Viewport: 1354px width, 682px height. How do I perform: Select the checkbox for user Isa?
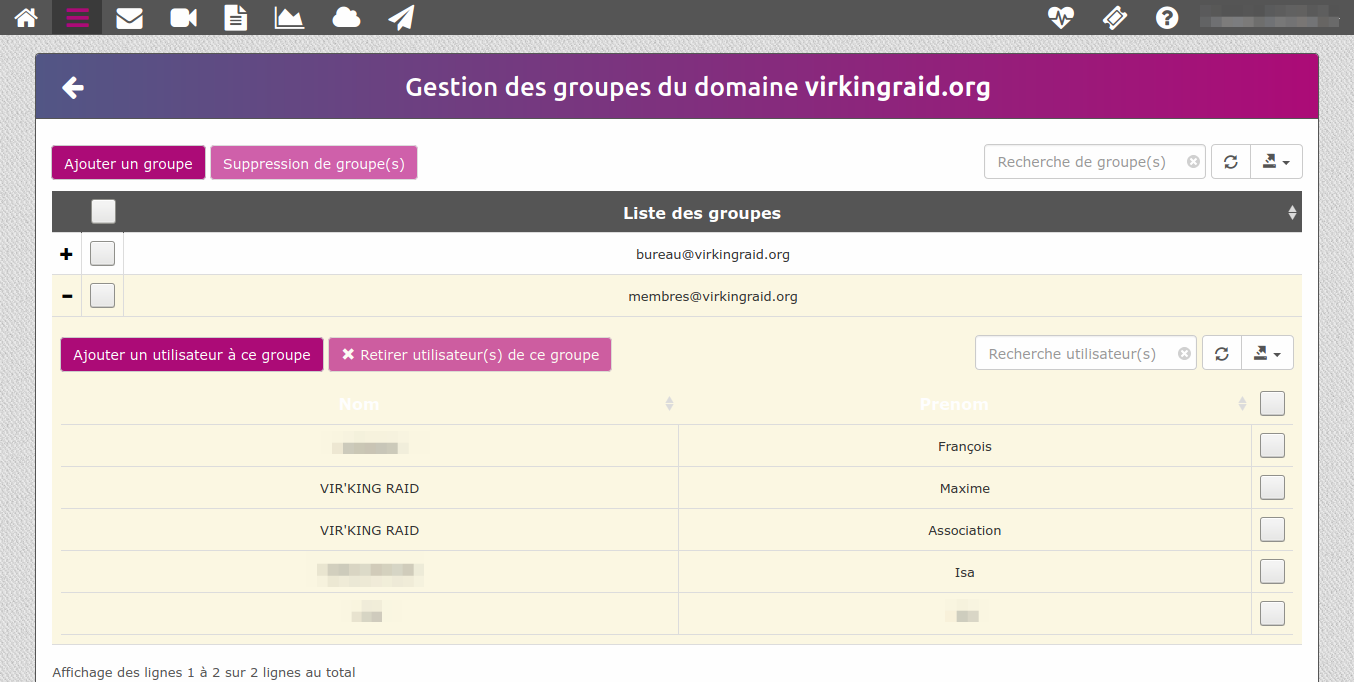(x=1272, y=572)
